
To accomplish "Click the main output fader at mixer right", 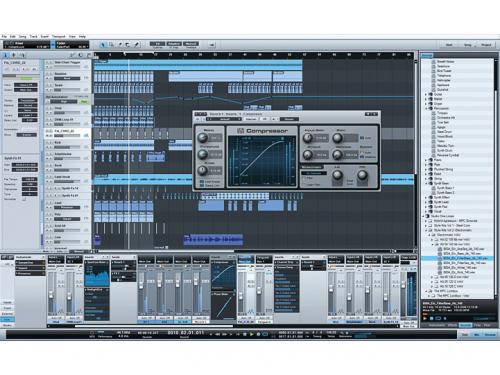I will click(403, 285).
